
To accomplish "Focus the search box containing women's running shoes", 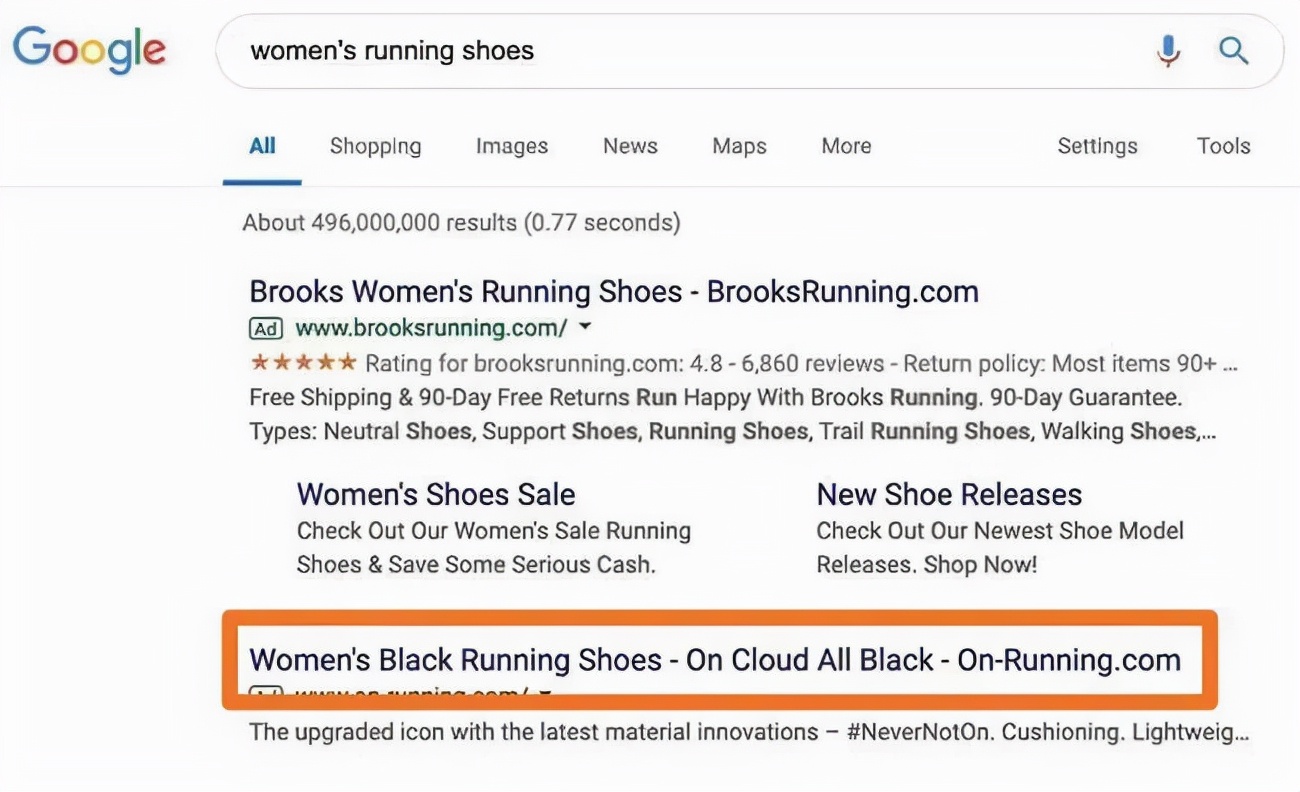I will point(680,50).
